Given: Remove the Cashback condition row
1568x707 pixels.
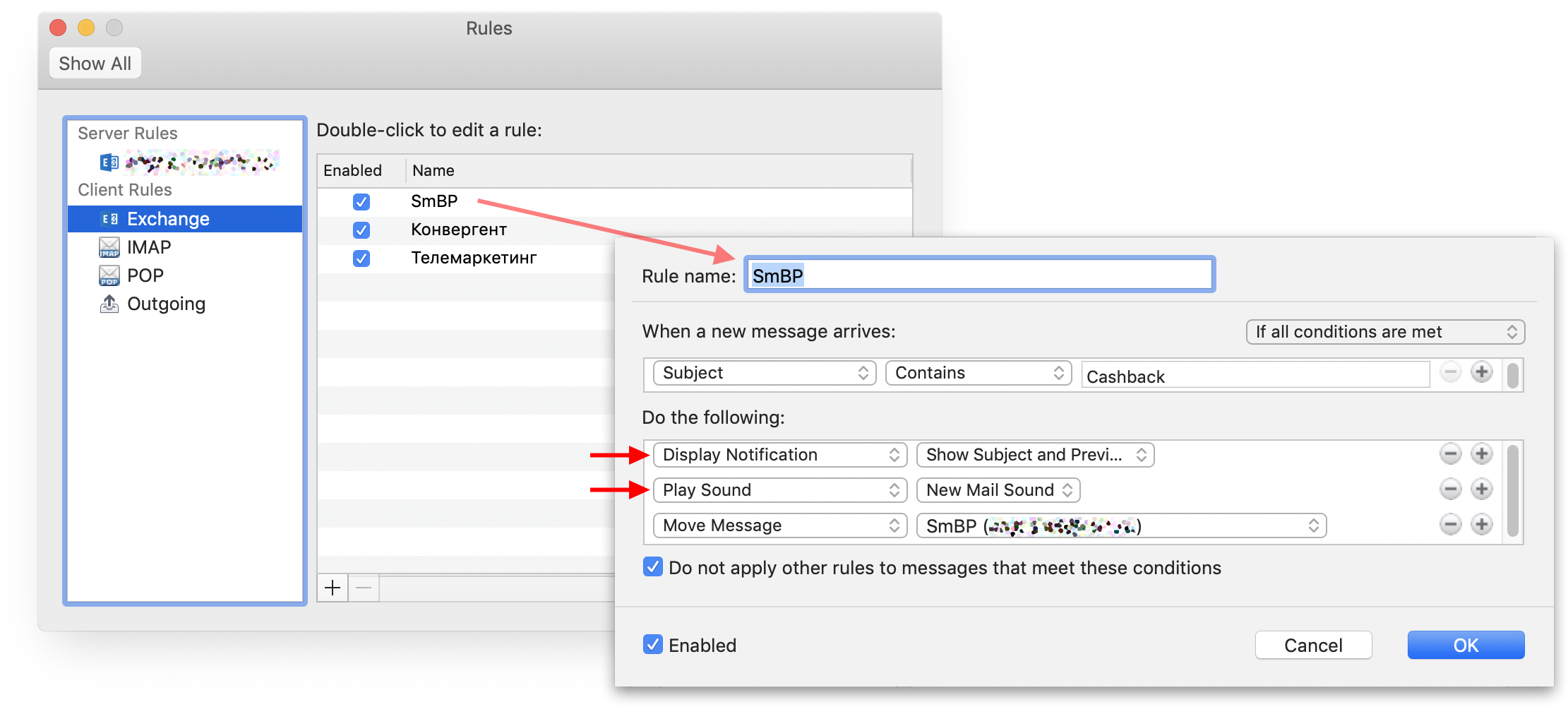Looking at the screenshot, I should coord(1450,372).
